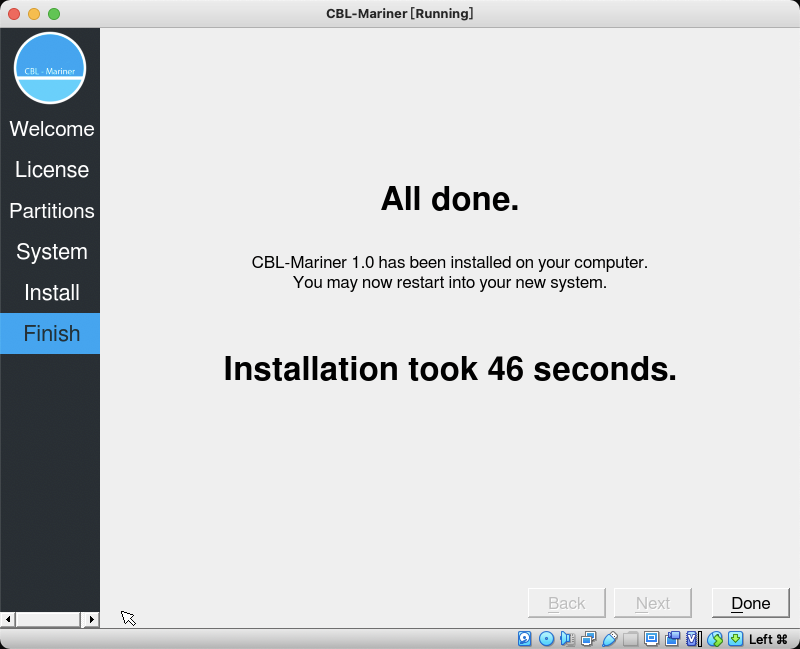
Task: Click 'You may now restart' text line
Action: (x=449, y=282)
